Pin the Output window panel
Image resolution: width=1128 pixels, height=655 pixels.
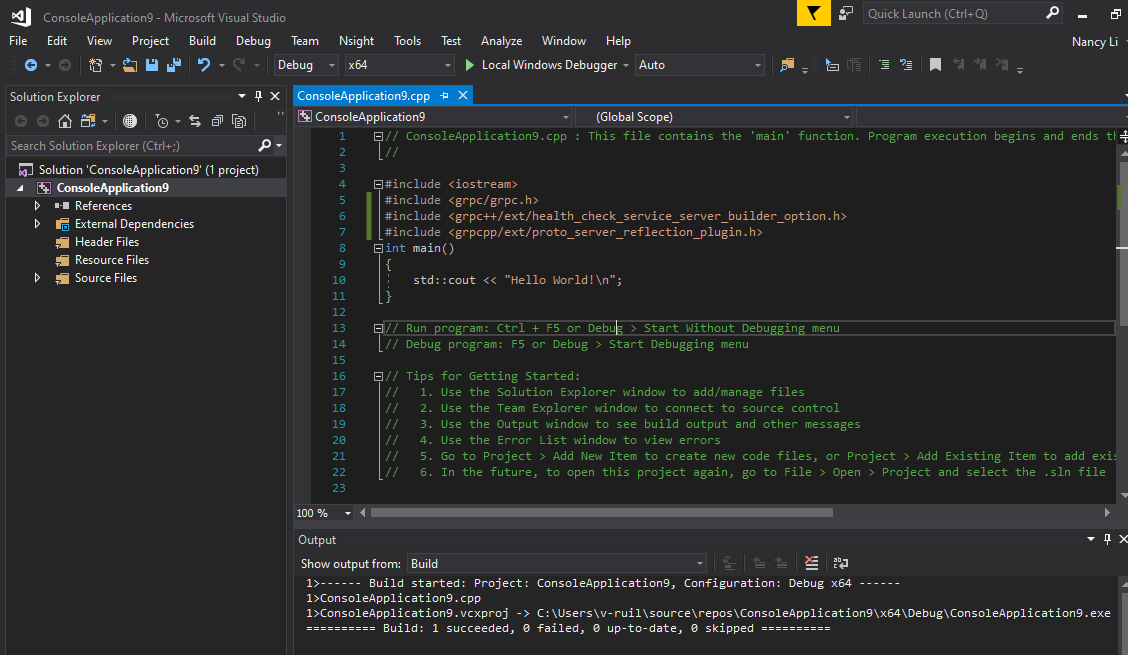[1107, 539]
